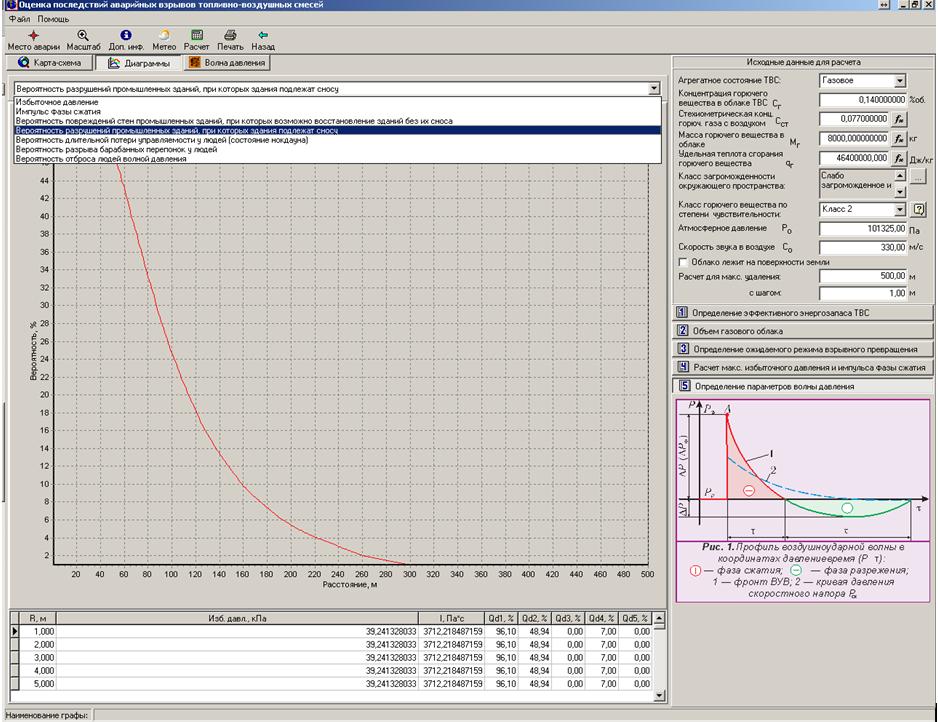Click the atmospheric pressure input field

click(x=863, y=228)
